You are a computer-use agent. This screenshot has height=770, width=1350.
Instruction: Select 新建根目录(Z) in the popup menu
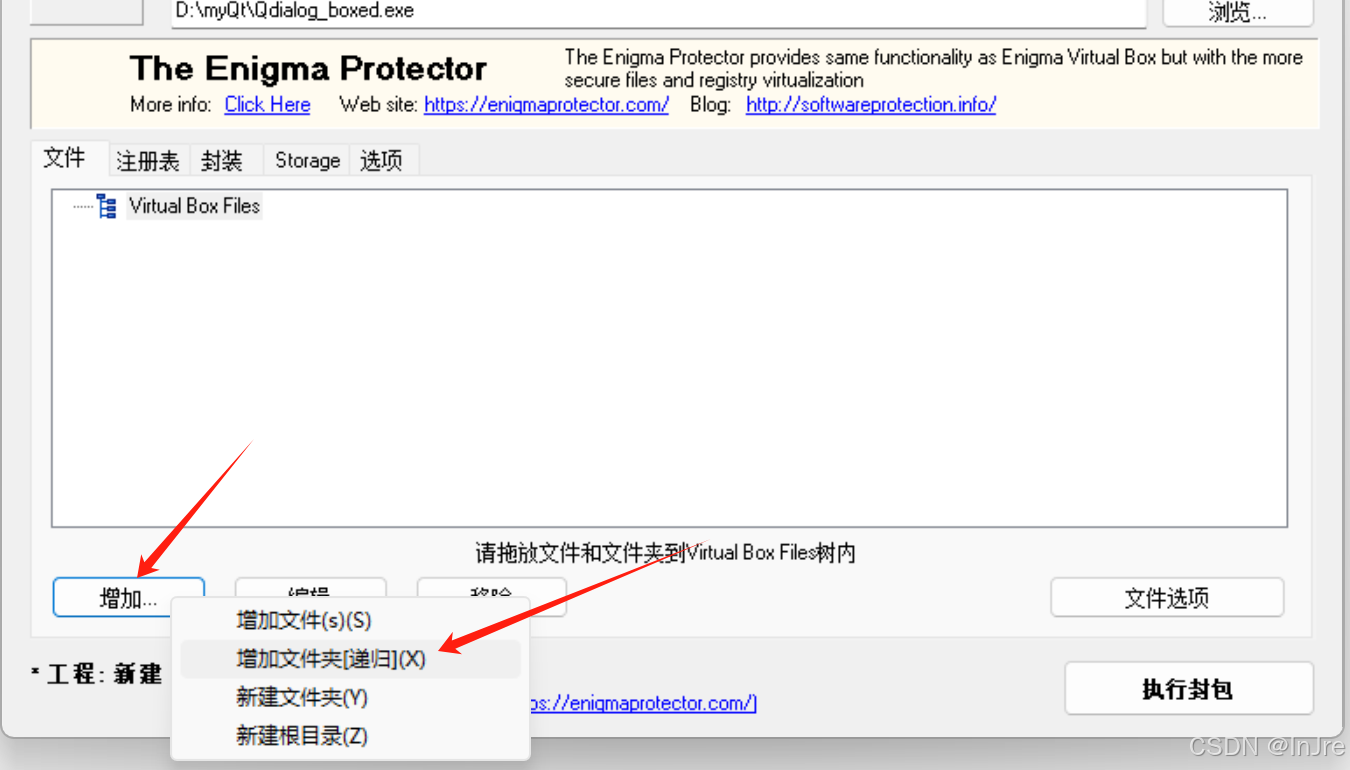pos(351,736)
